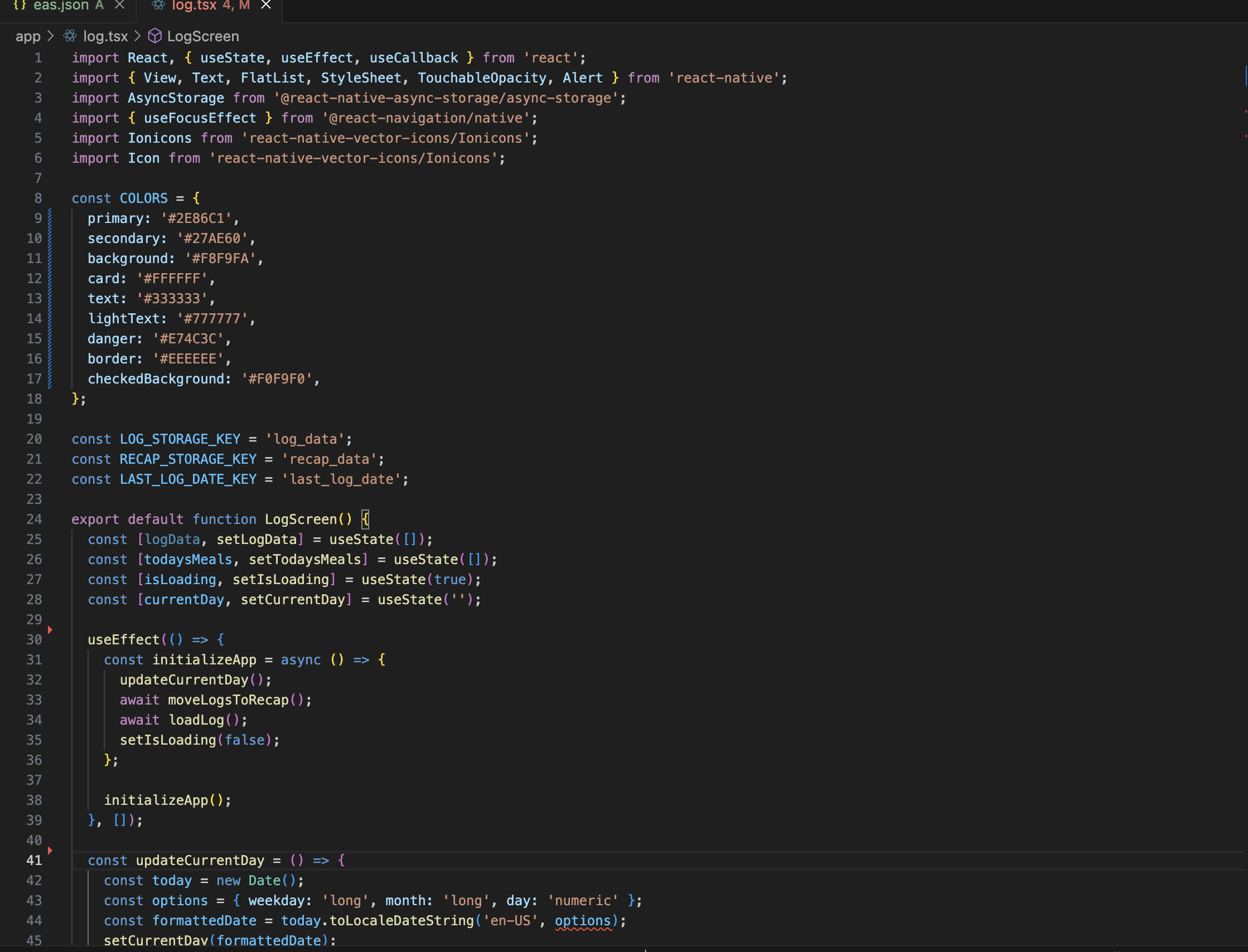The height and width of the screenshot is (952, 1248).
Task: Click the blue marker in the overview ruler
Action: 1245,75
